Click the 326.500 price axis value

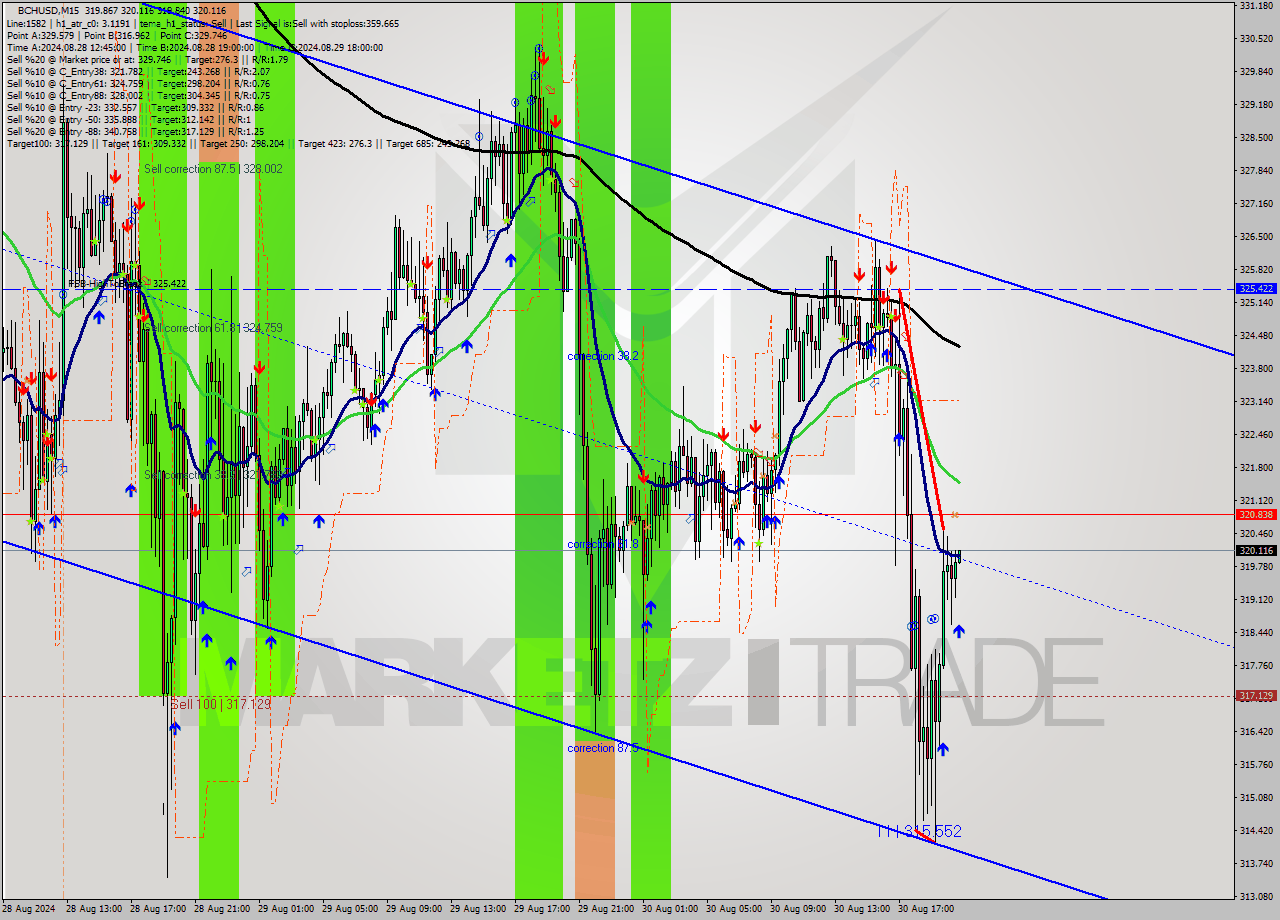click(1256, 237)
